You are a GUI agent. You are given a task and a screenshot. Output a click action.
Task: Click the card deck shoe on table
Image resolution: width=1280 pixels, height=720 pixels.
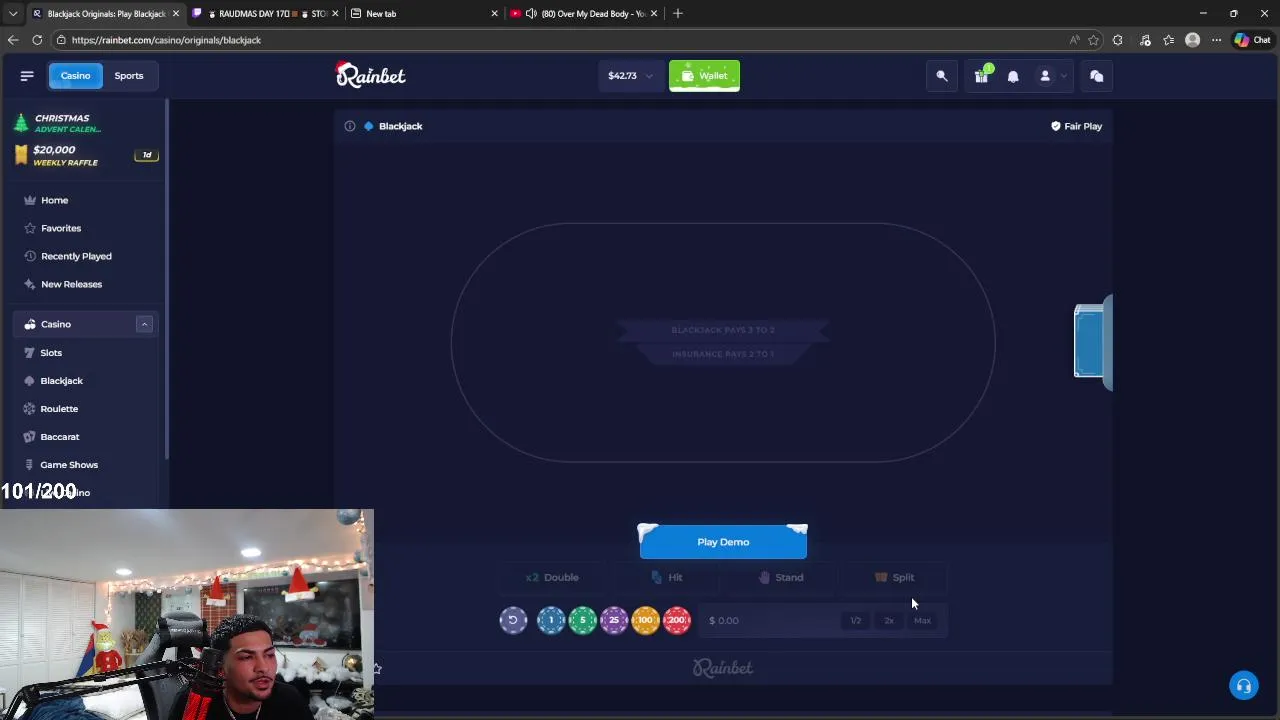tap(1092, 341)
